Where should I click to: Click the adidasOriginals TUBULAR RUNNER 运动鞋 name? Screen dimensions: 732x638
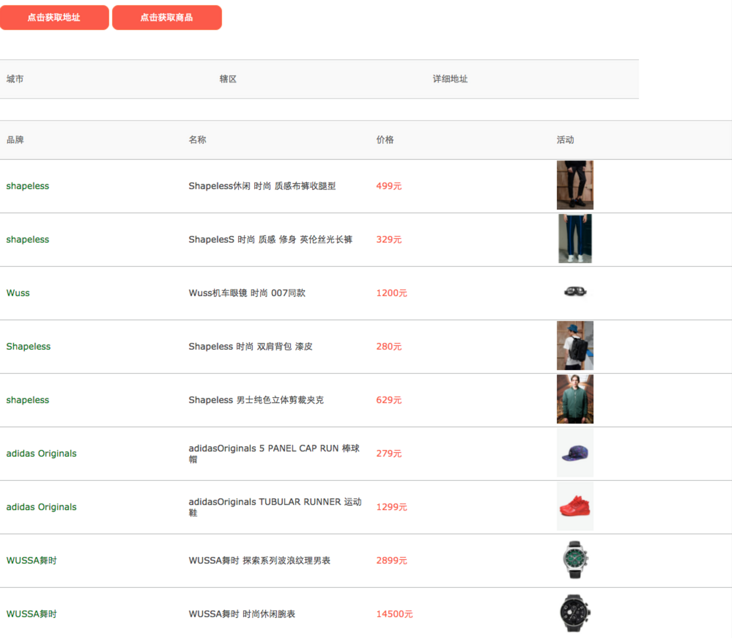click(275, 507)
